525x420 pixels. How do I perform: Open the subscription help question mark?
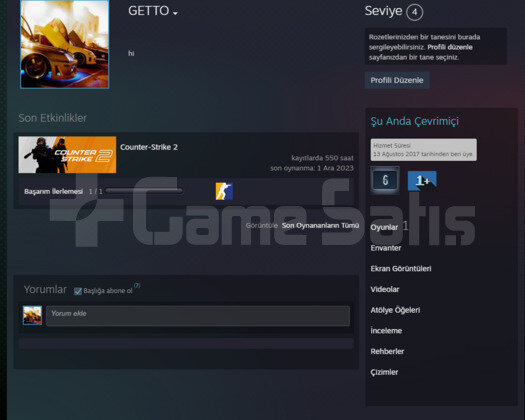137,286
